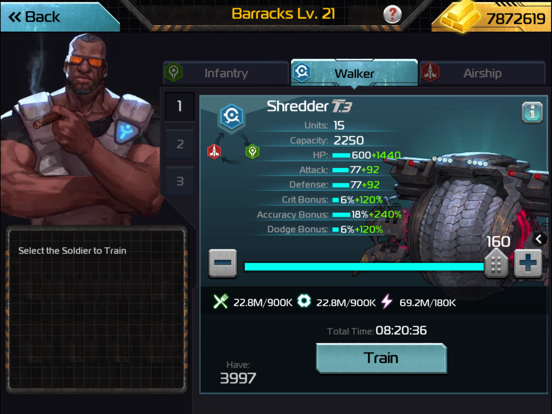Image resolution: width=552 pixels, height=414 pixels.
Task: Switch to the Infantry tab
Action: tap(226, 73)
